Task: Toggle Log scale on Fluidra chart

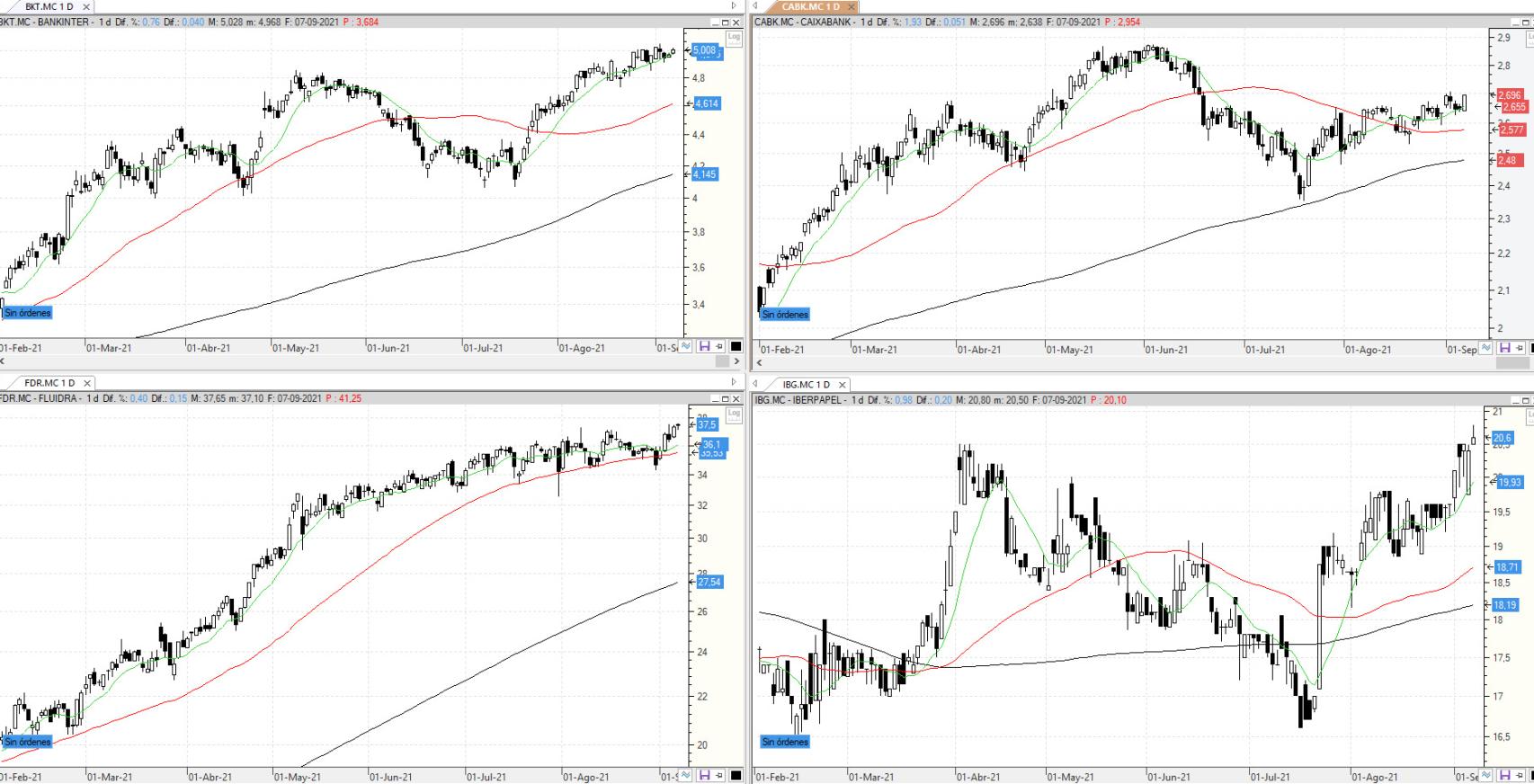Action: pyautogui.click(x=734, y=414)
